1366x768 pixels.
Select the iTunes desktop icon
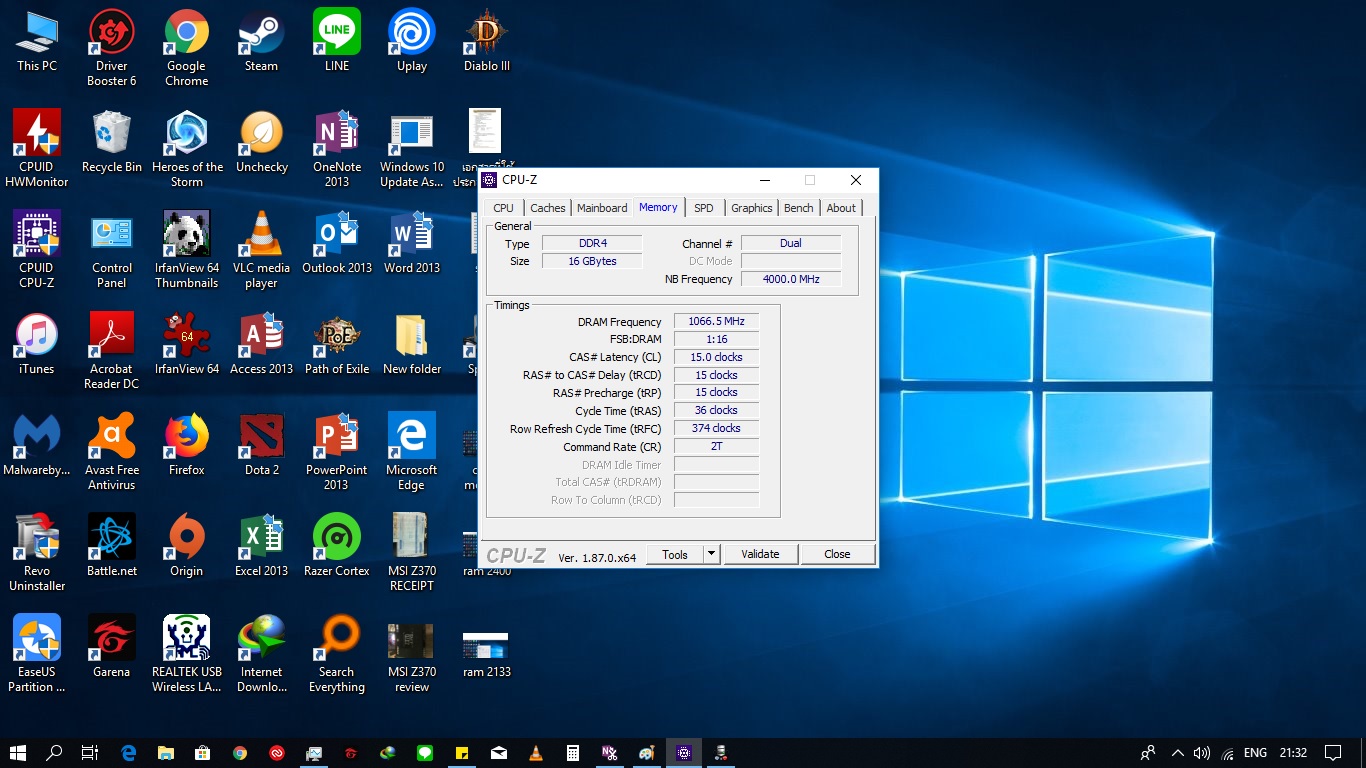point(37,344)
